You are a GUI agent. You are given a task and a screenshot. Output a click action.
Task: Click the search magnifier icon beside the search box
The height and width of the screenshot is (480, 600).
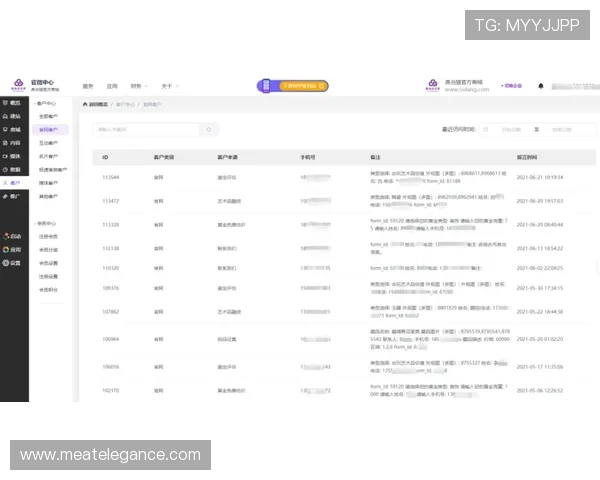click(209, 129)
